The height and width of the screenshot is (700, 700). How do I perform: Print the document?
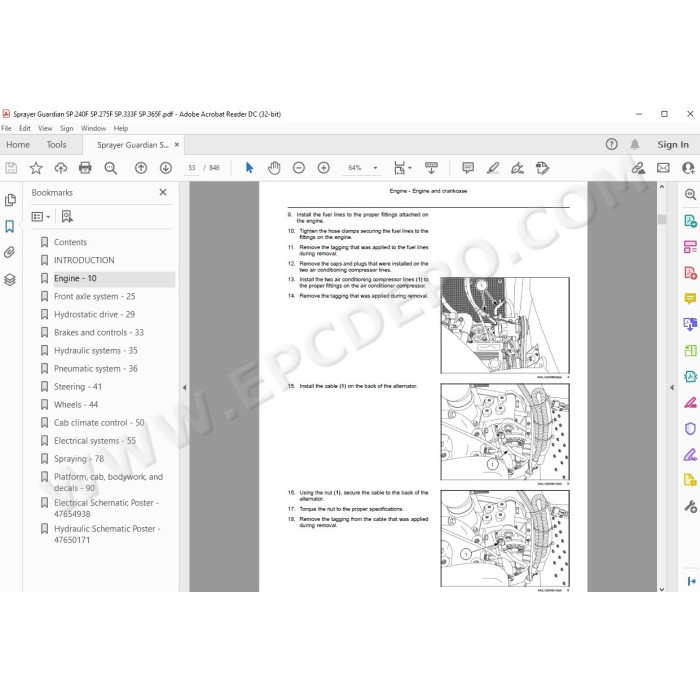[85, 168]
